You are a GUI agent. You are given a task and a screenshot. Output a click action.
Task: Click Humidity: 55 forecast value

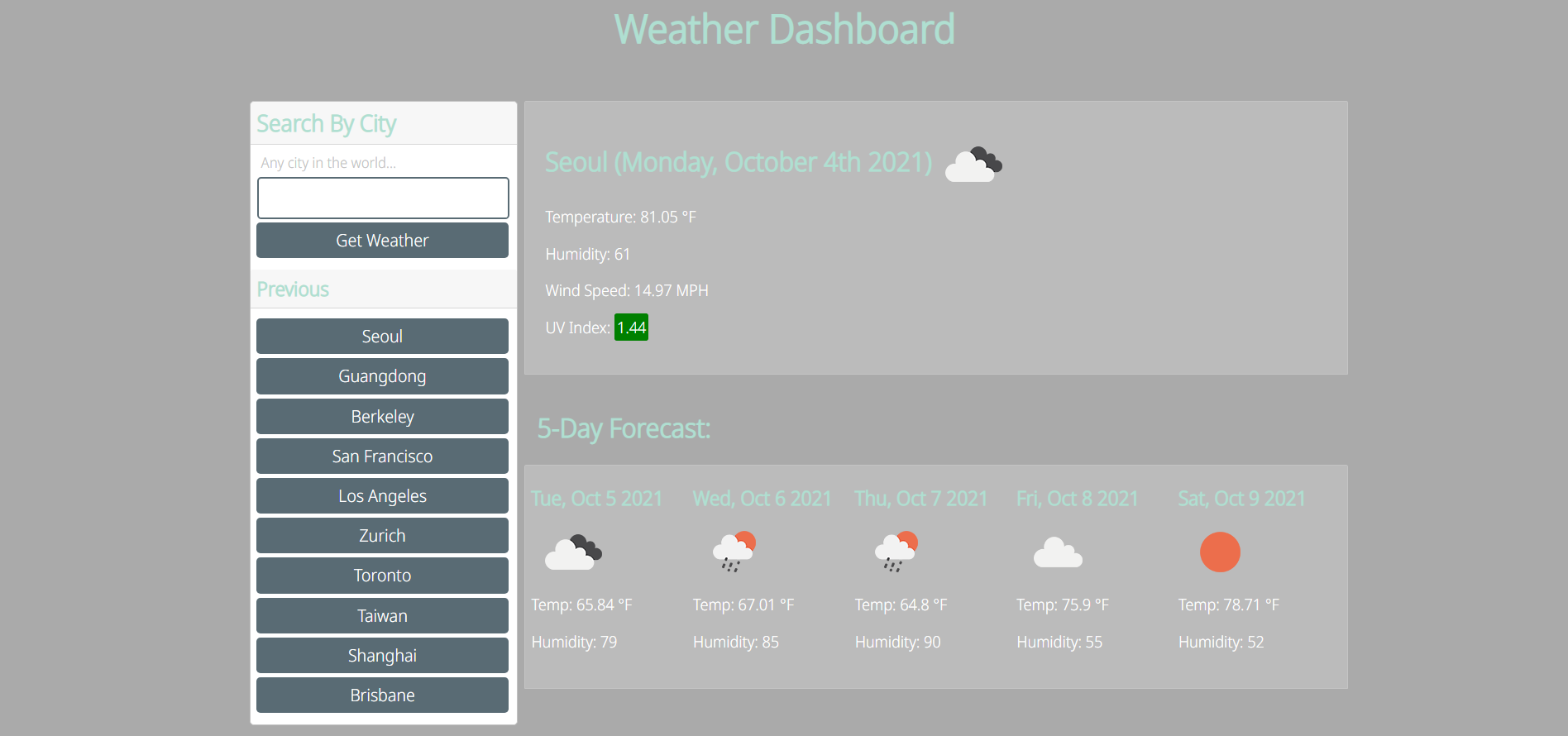pos(1059,643)
